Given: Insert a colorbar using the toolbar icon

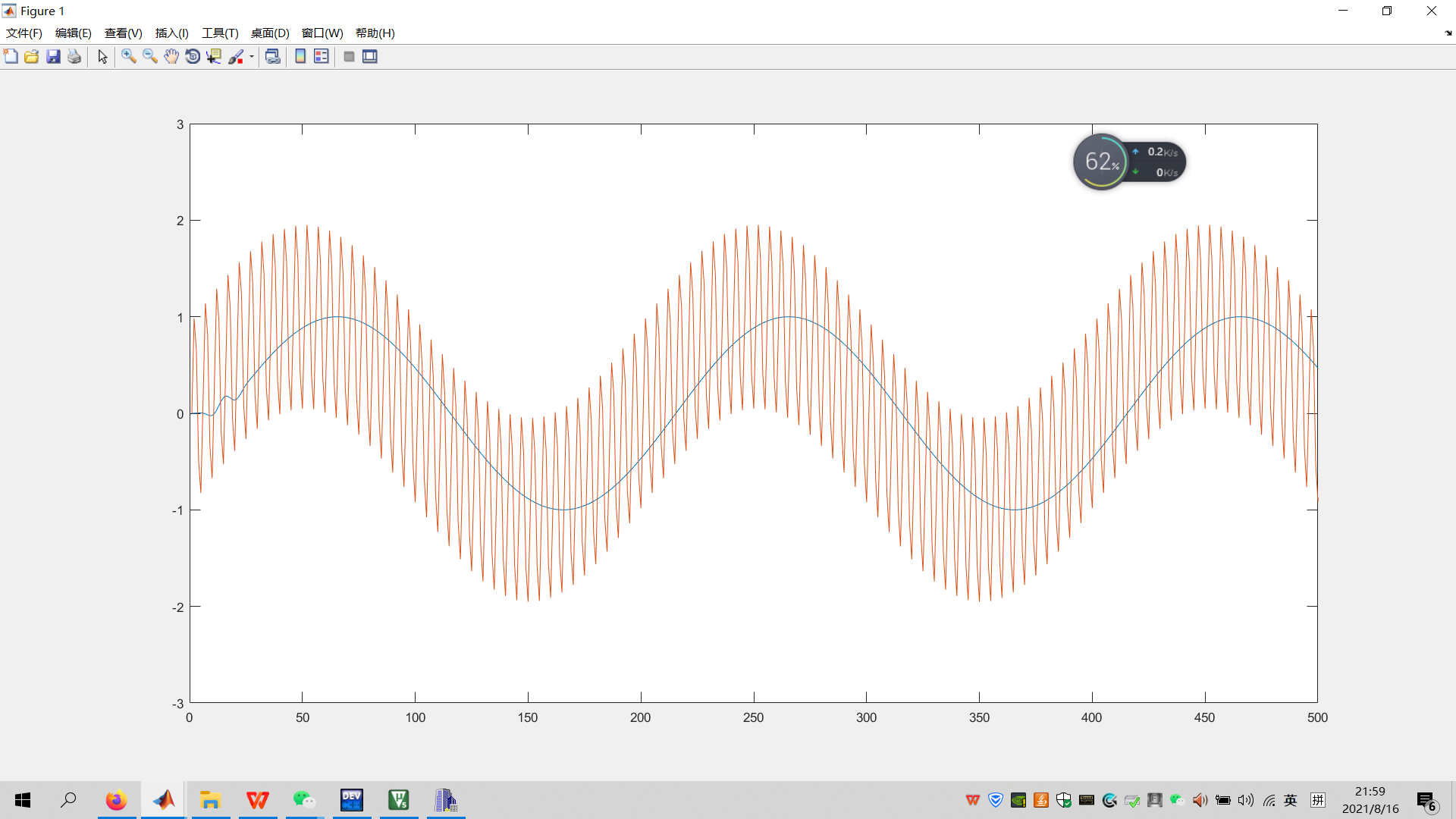Looking at the screenshot, I should [300, 57].
